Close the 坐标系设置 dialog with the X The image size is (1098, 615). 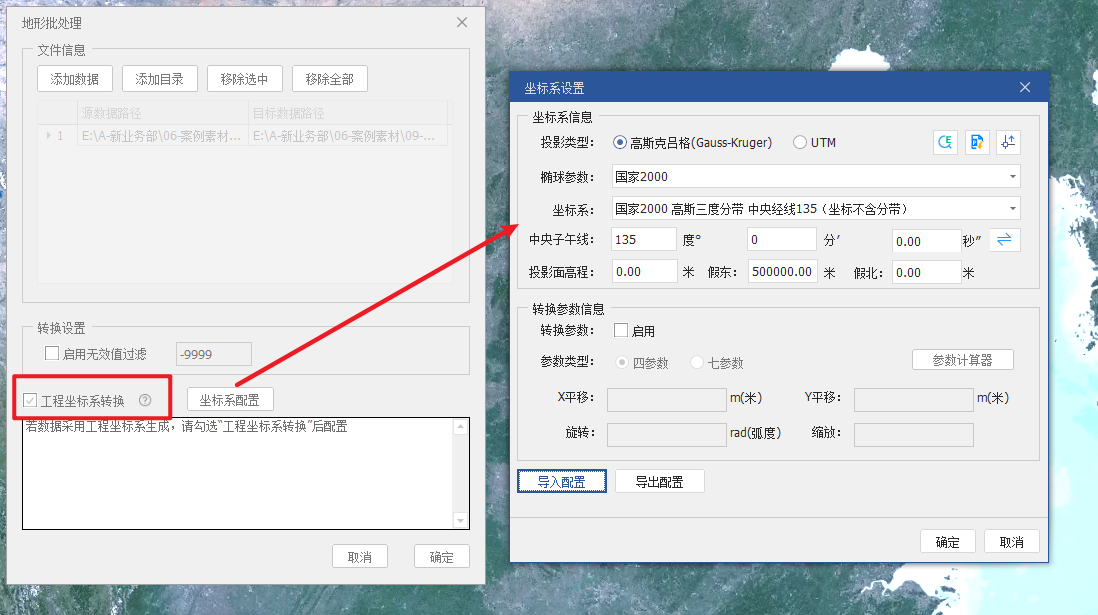1025,88
